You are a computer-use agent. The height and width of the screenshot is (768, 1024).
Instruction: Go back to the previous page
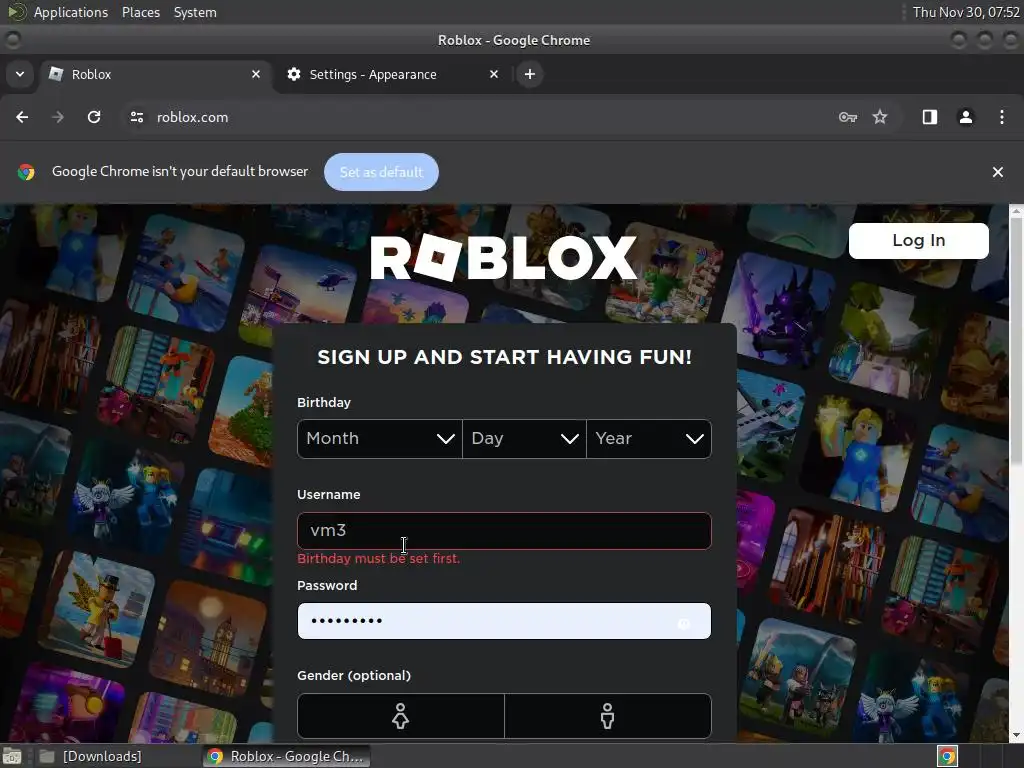coord(22,117)
